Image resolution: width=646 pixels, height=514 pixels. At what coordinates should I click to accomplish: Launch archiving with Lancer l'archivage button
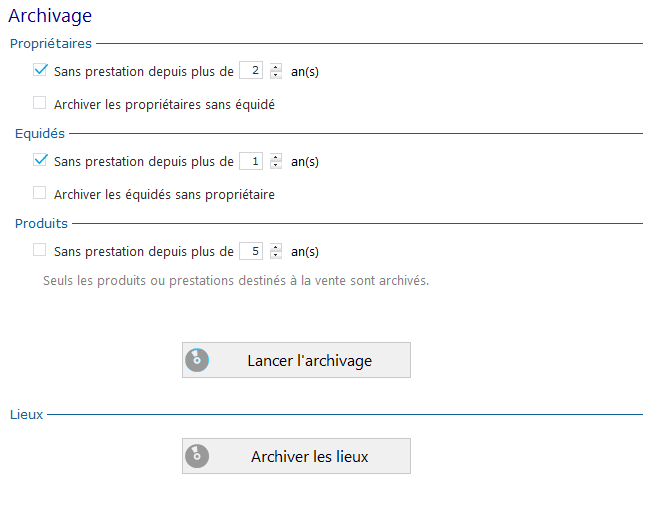click(x=296, y=360)
